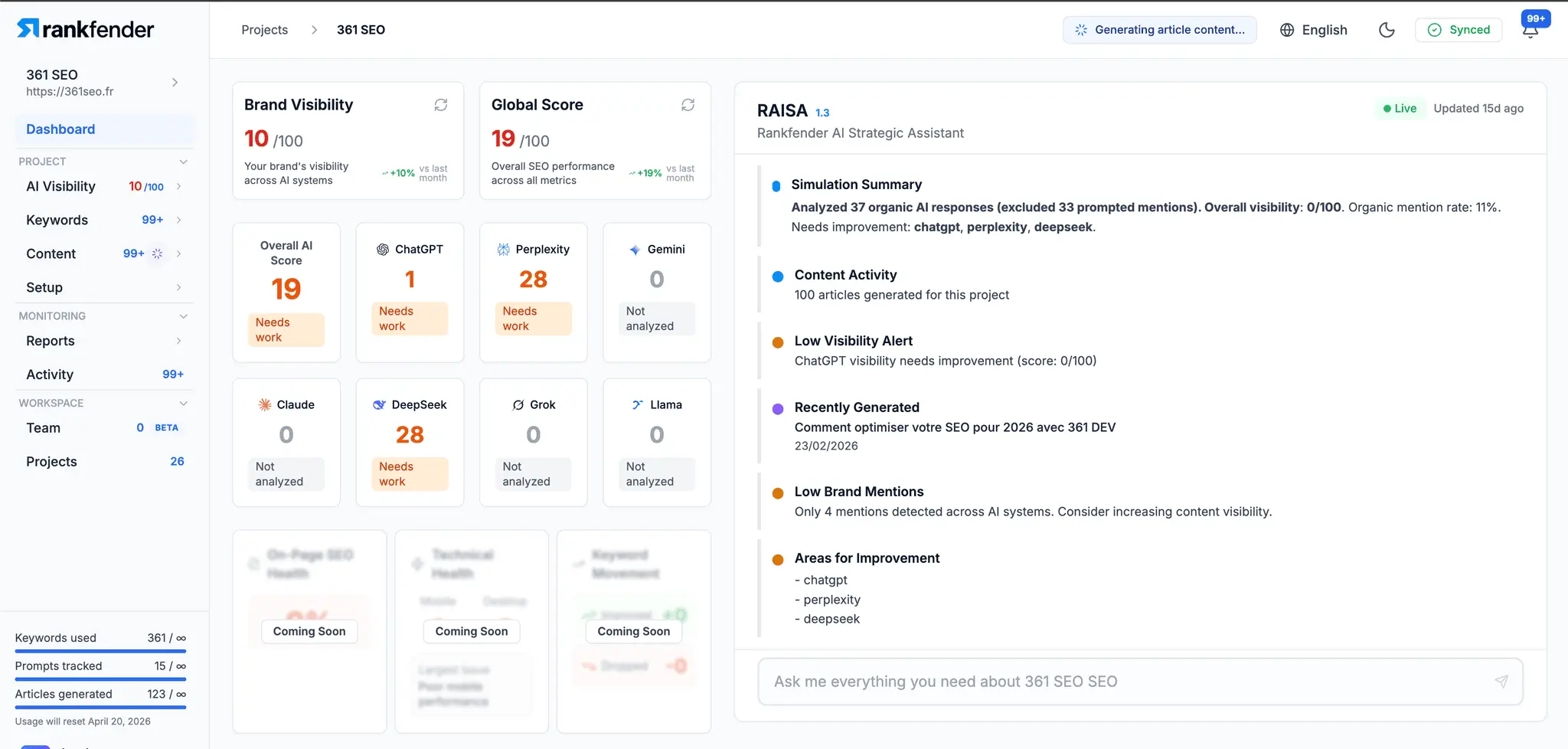Screen dimensions: 1568x749
Task: Expand the AI Visibility chevron
Action: click(x=179, y=187)
